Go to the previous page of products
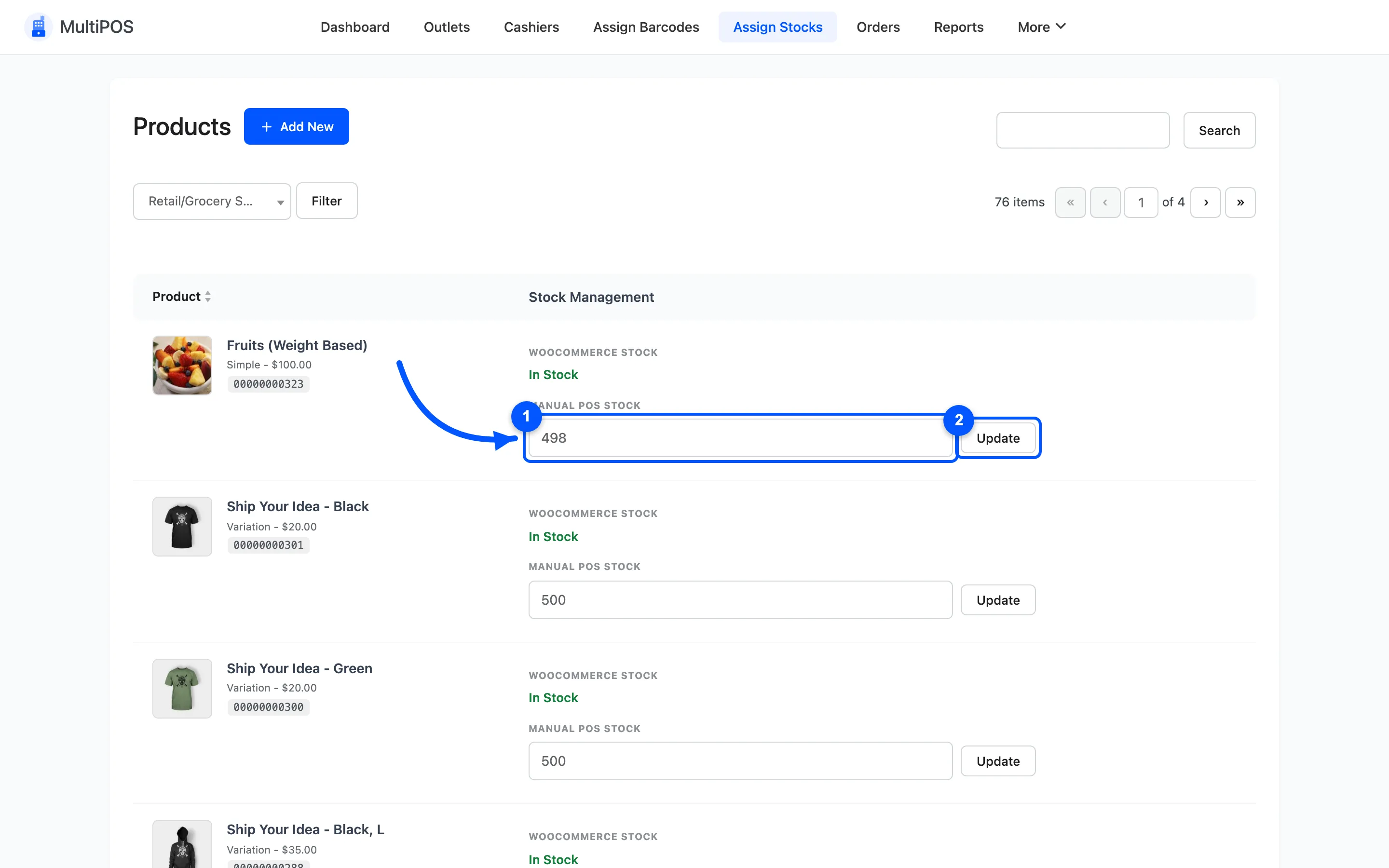The image size is (1389, 868). 1105,203
